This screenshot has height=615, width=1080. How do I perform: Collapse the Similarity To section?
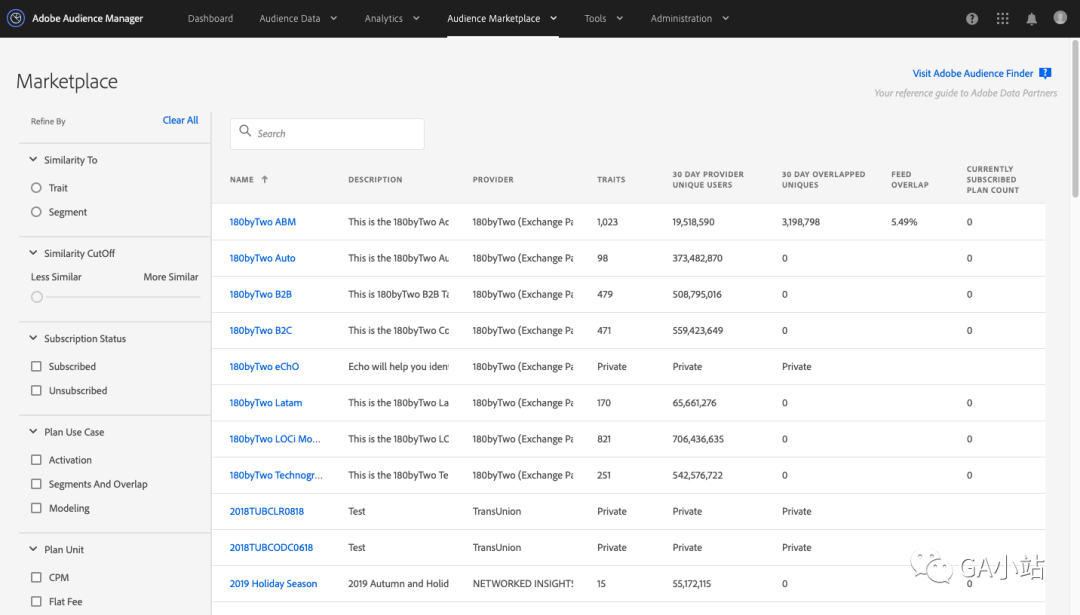[x=33, y=159]
